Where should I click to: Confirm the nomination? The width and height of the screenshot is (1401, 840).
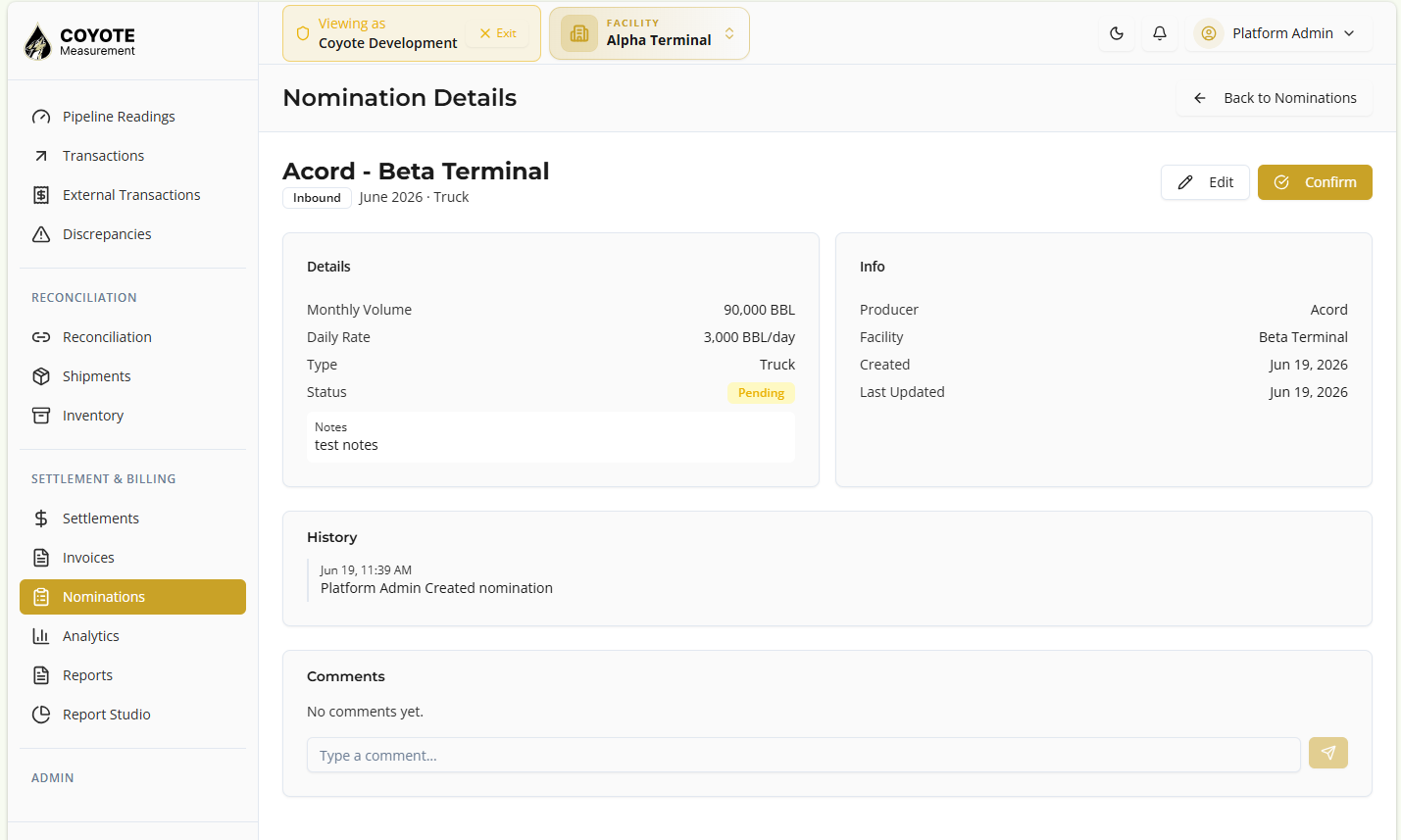pos(1315,182)
